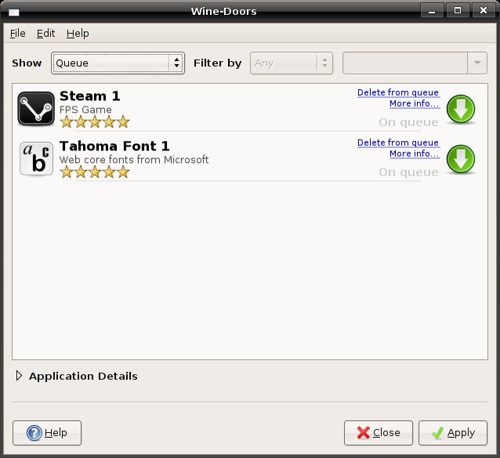
Task: Open the File menu
Action: pos(18,33)
